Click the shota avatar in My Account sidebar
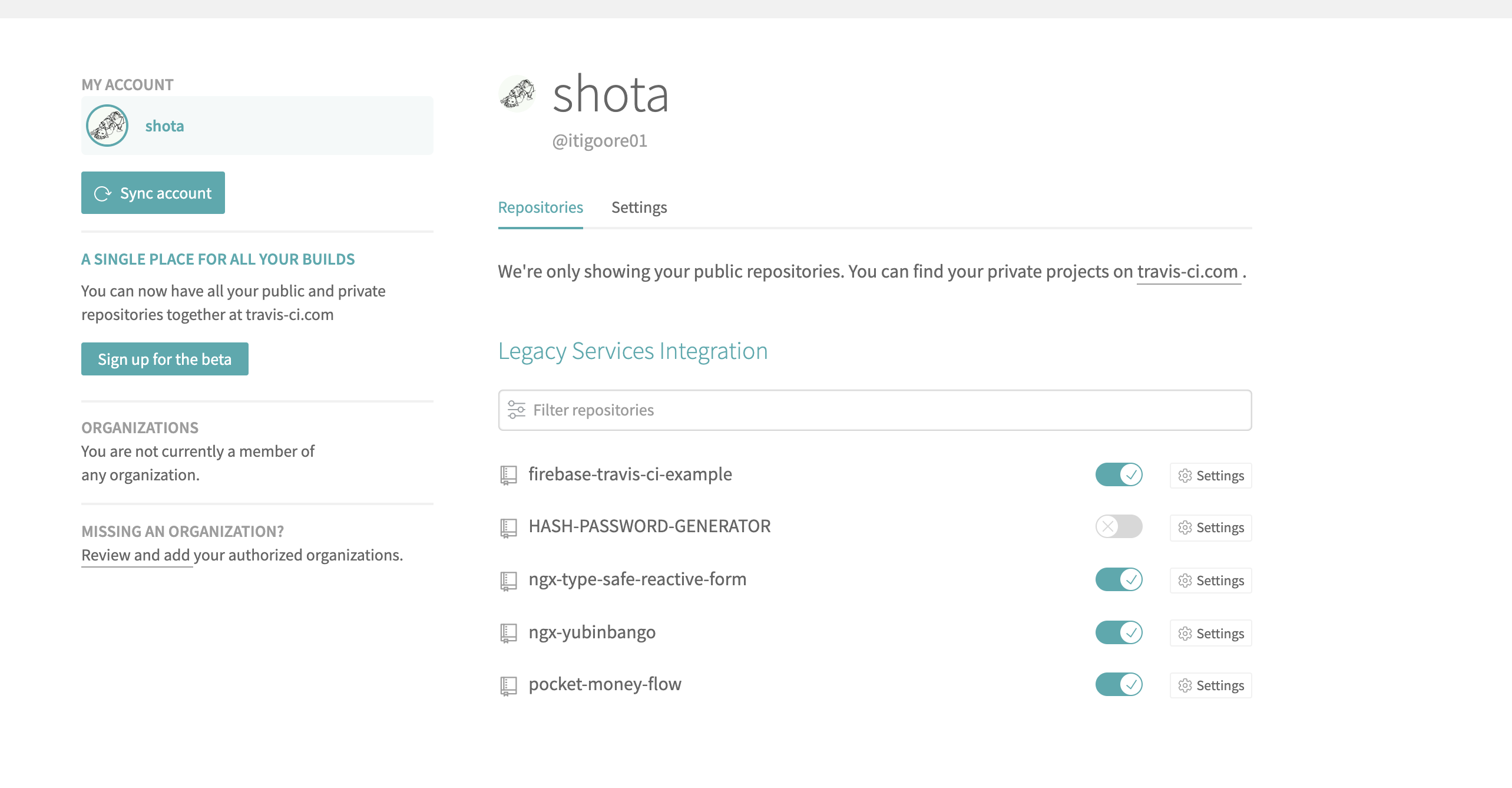This screenshot has width=1512, height=788. pos(107,126)
